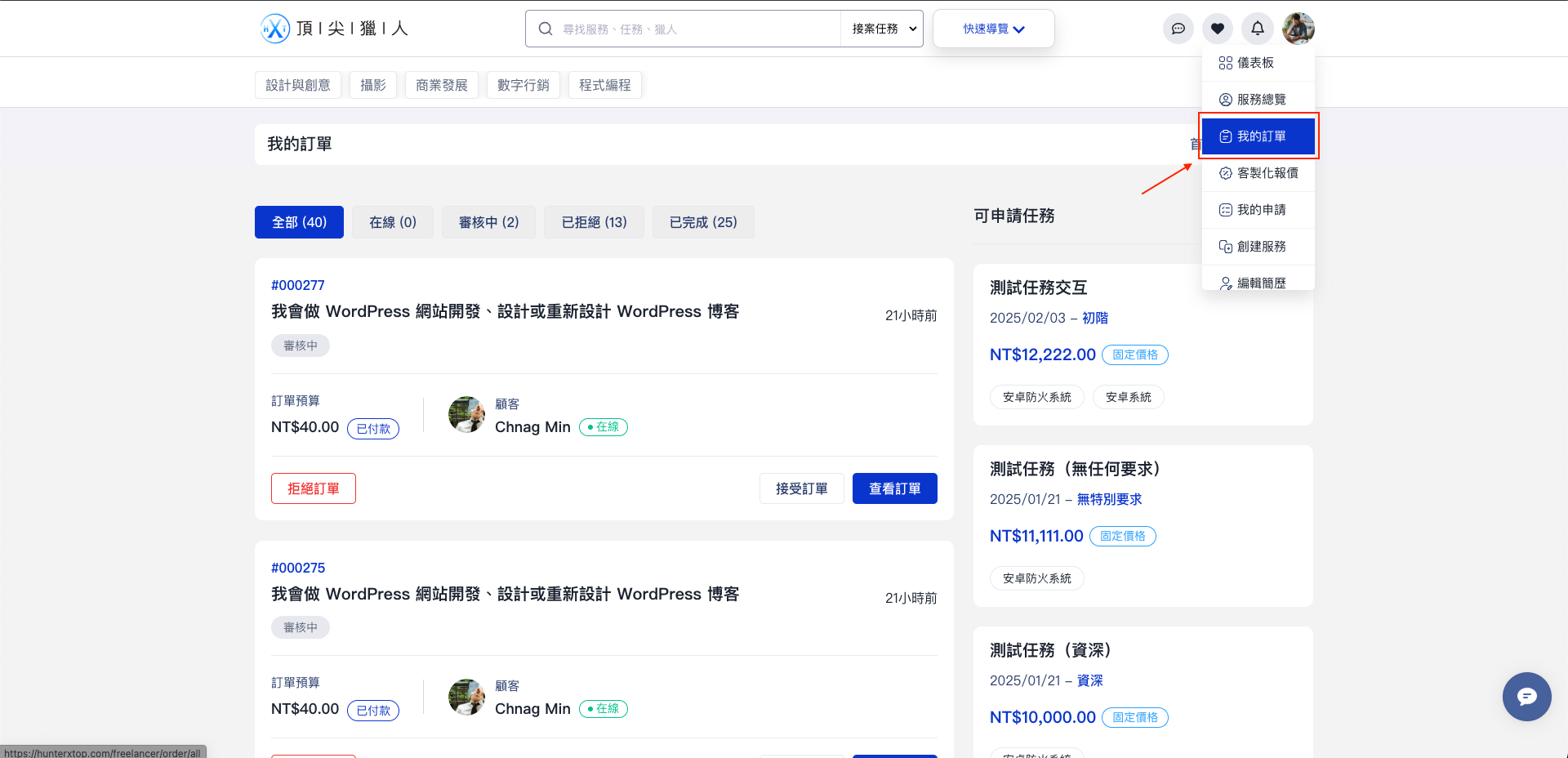1568x758 pixels.
Task: Click the search magnifier icon
Action: 545,28
